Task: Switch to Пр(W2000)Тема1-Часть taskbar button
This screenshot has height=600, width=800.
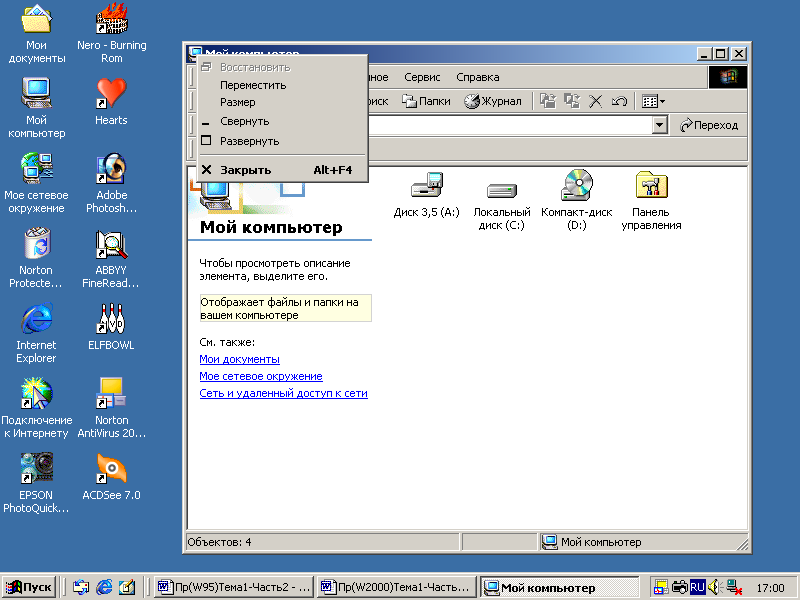Action: (x=396, y=587)
